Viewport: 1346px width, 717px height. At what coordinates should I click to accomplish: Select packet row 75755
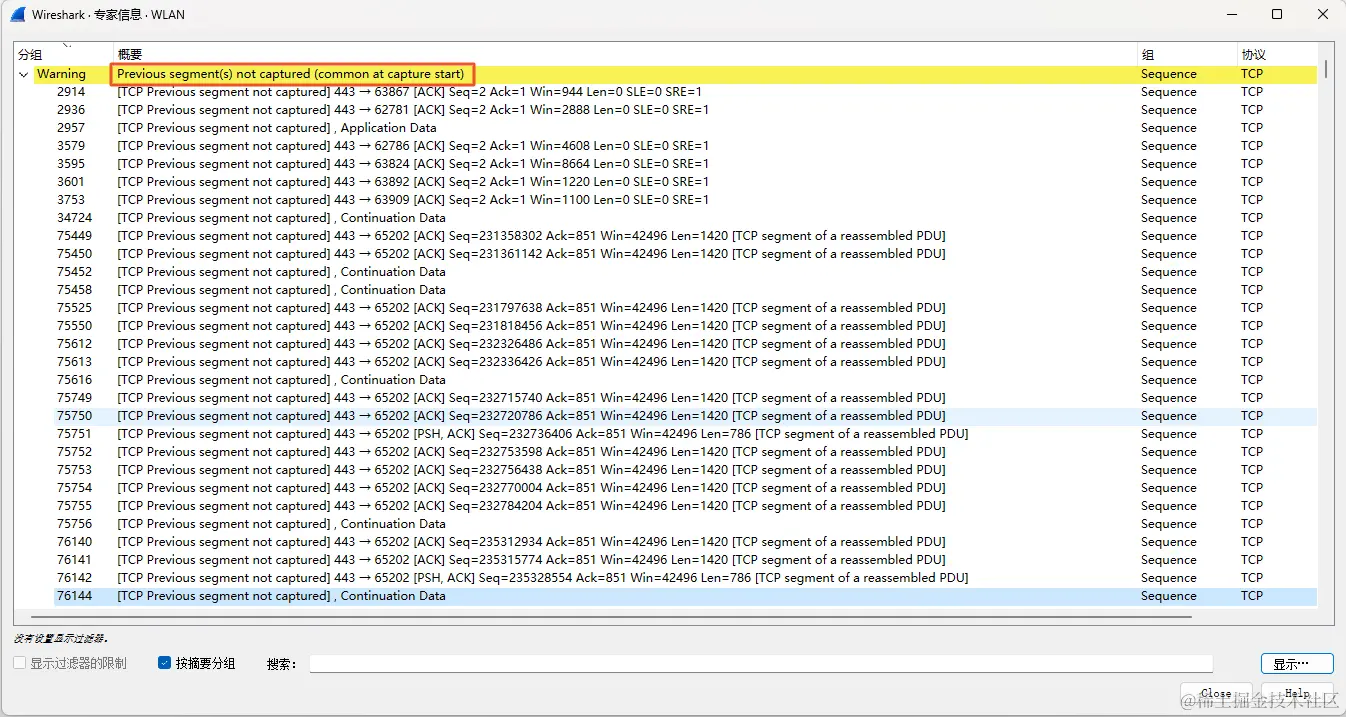[685, 506]
